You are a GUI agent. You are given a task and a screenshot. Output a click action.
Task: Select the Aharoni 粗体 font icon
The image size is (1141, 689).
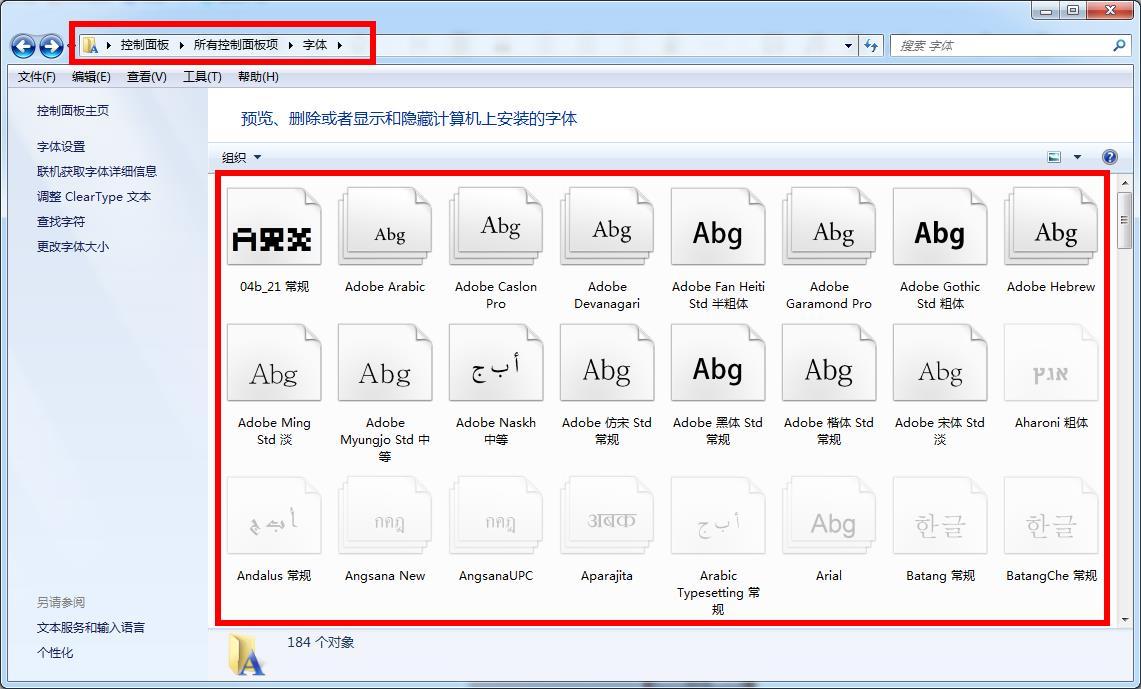pyautogui.click(x=1051, y=363)
